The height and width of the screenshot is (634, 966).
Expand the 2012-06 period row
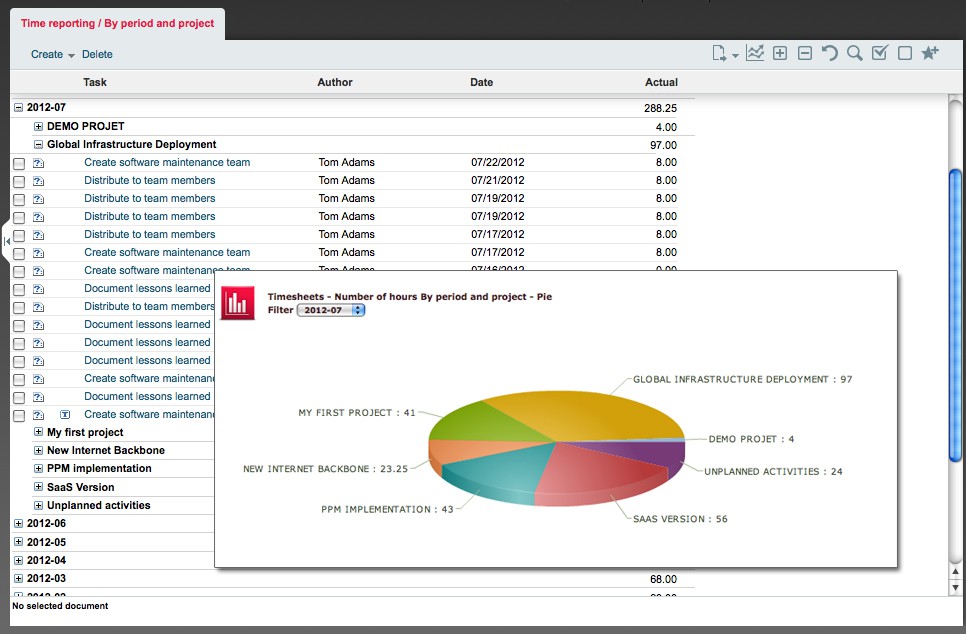tap(18, 524)
